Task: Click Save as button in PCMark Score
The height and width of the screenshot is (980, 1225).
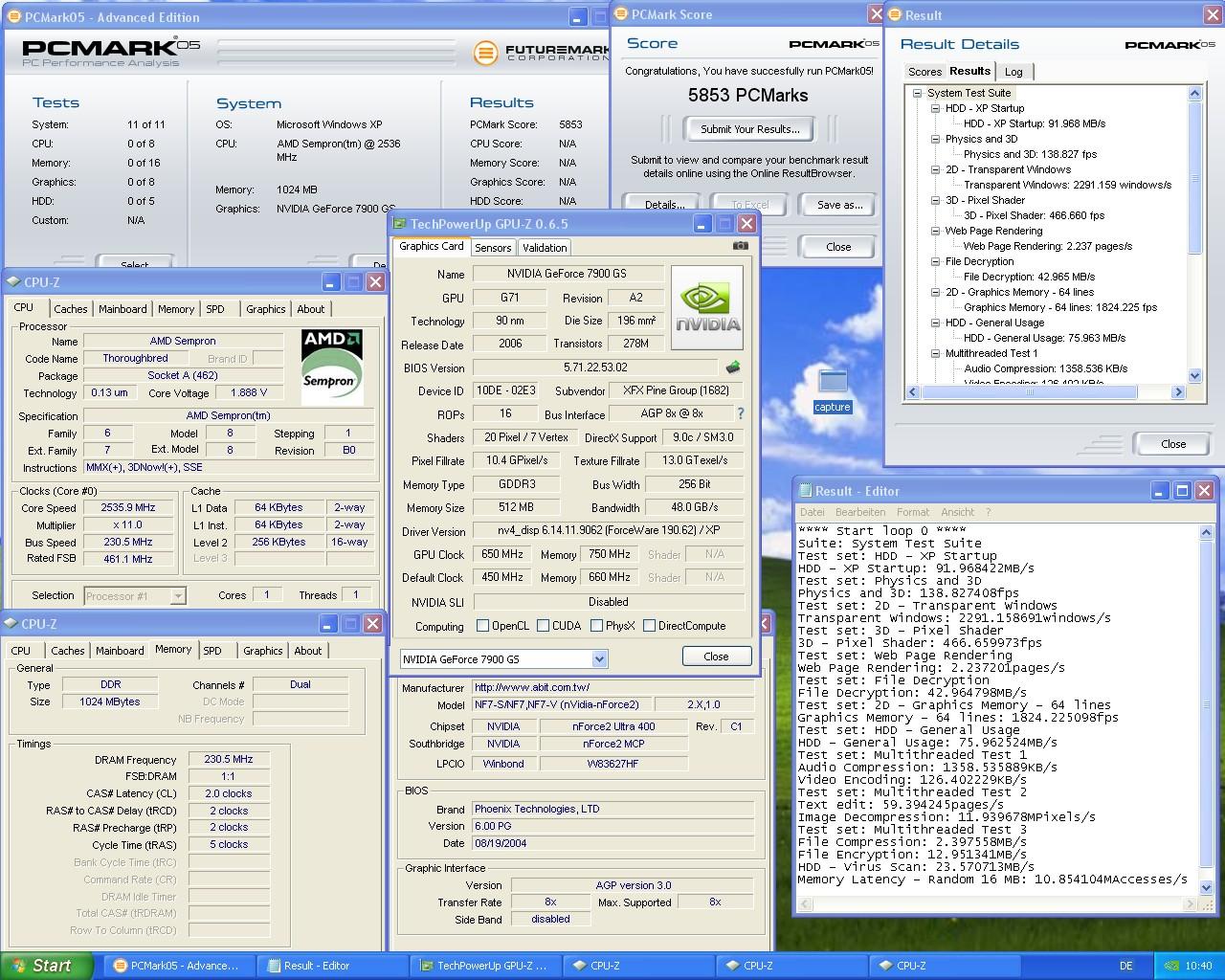Action: tap(839, 204)
